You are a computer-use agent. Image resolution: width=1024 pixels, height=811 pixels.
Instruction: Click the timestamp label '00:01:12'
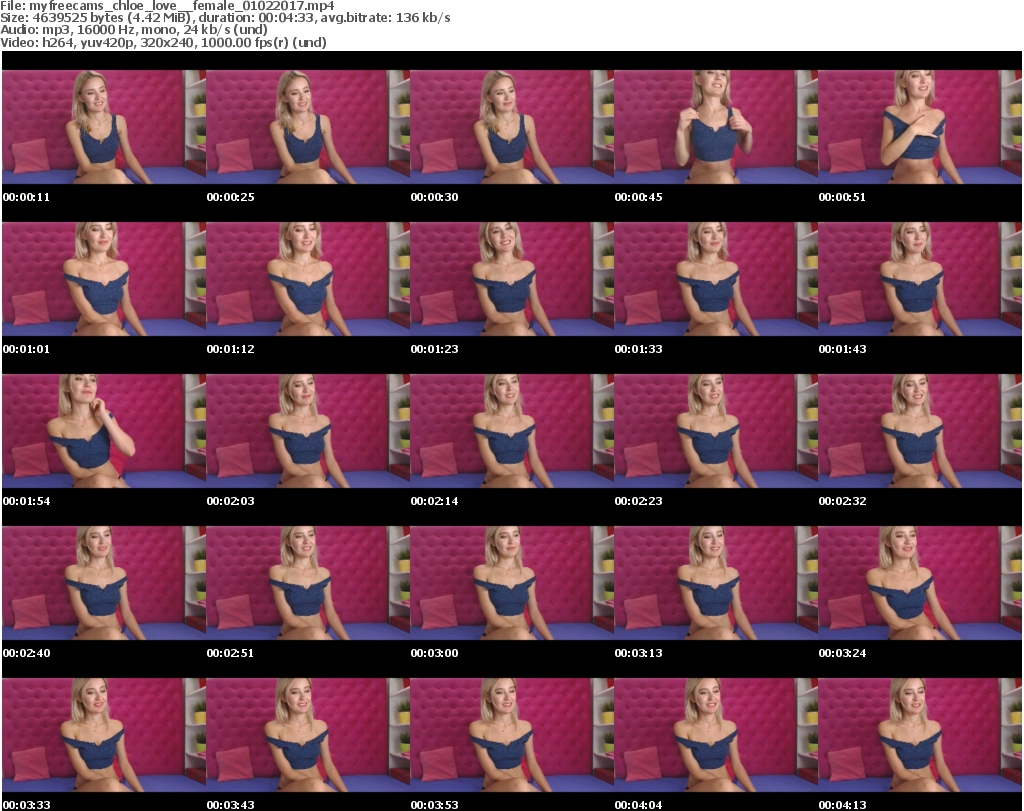(231, 349)
